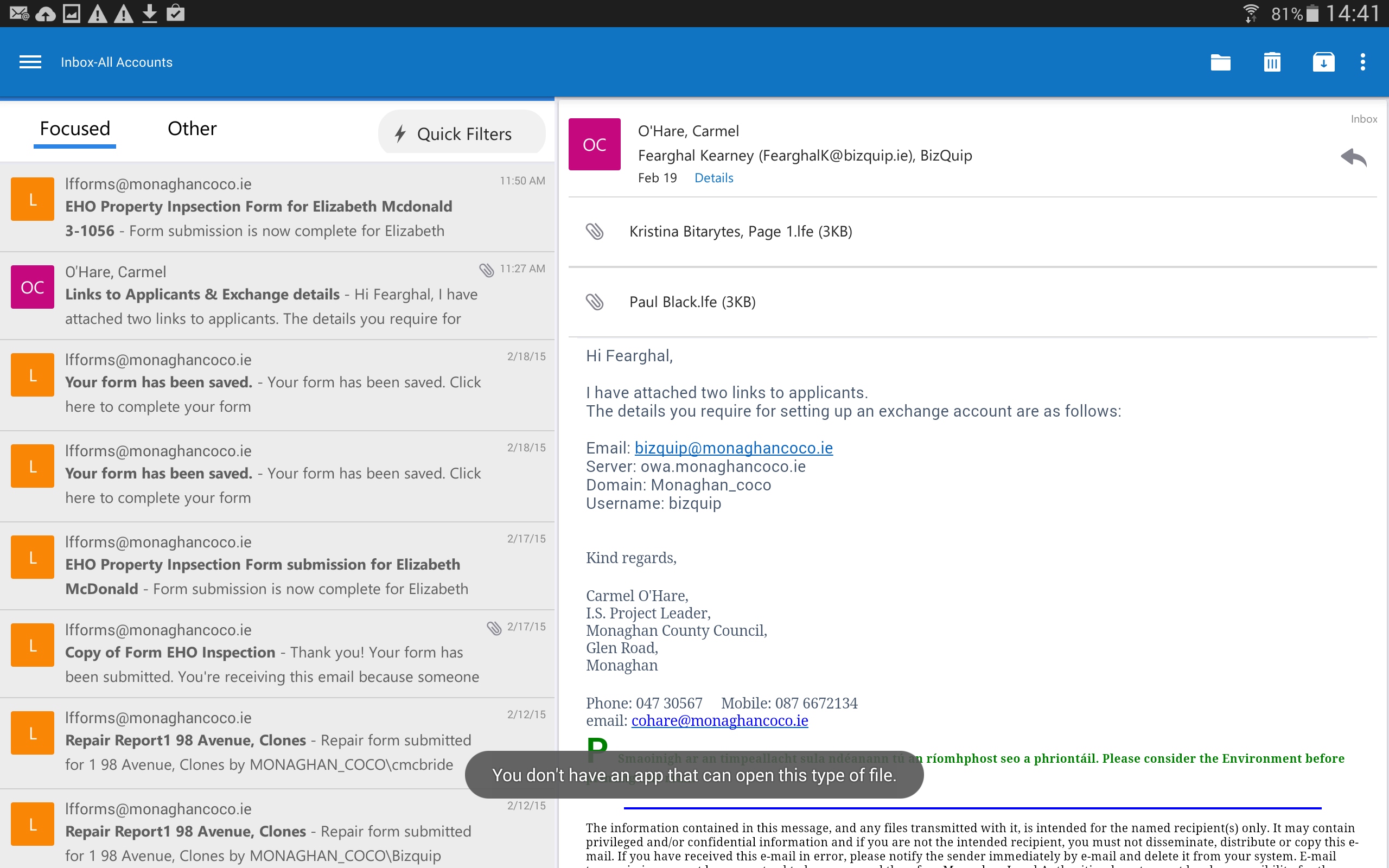Click the wifi status bar icon
Viewport: 1389px width, 868px height.
pyautogui.click(x=1251, y=12)
